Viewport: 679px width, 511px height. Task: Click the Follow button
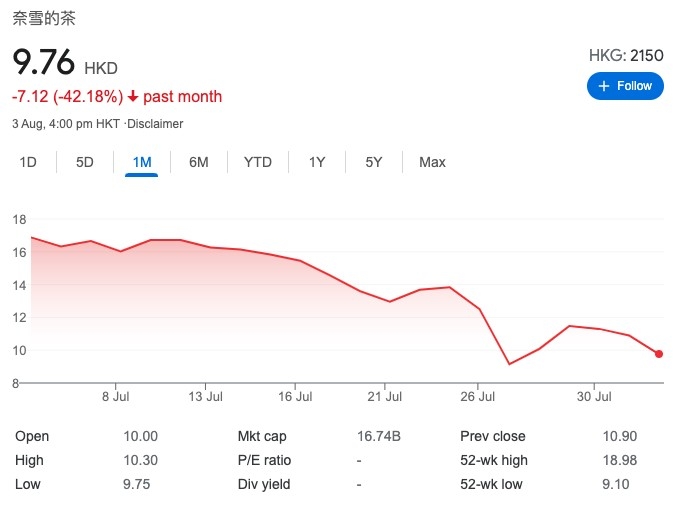pyautogui.click(x=625, y=86)
